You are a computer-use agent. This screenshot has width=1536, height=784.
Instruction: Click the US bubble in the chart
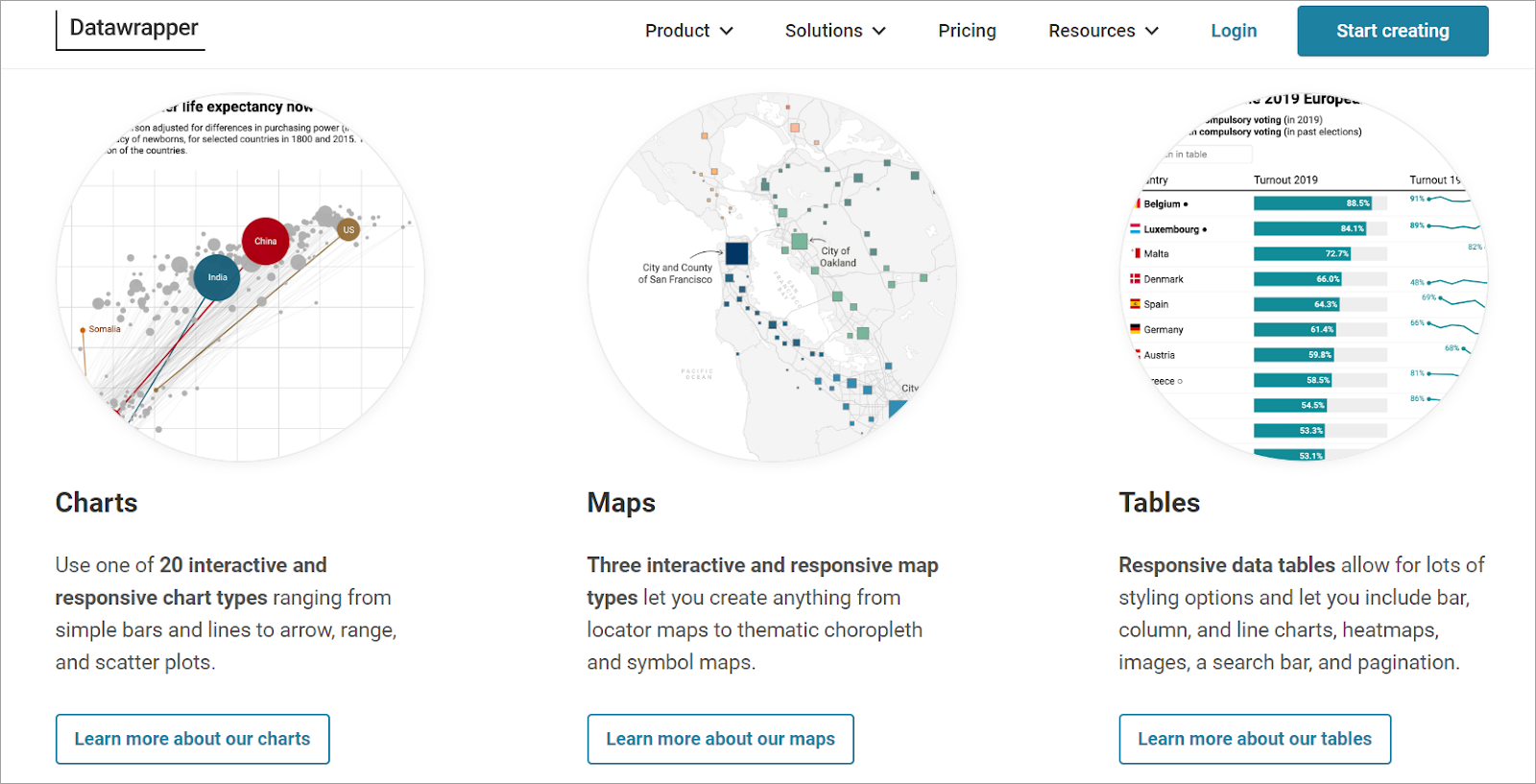pyautogui.click(x=348, y=229)
